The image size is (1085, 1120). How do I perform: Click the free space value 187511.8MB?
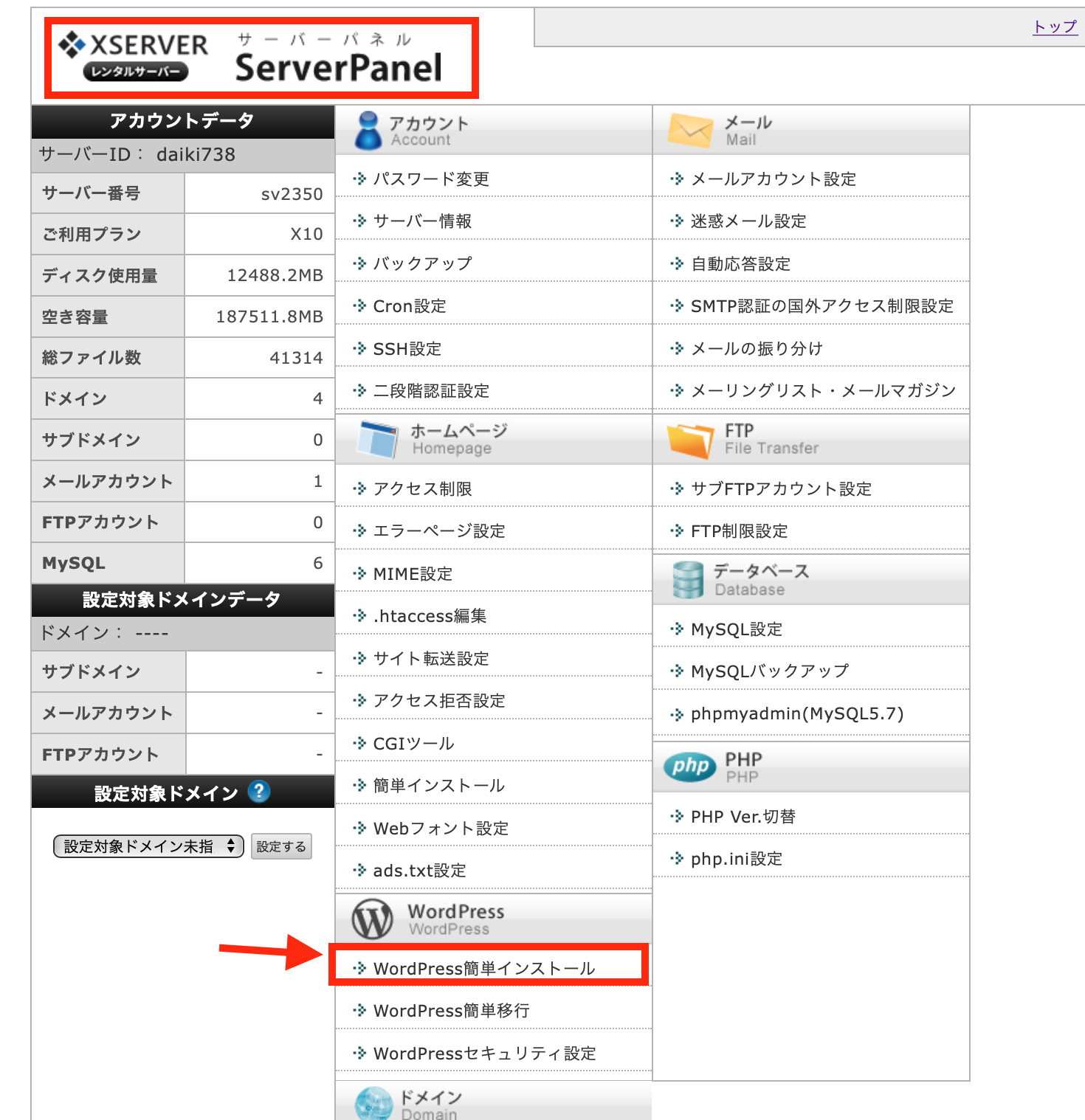269,317
